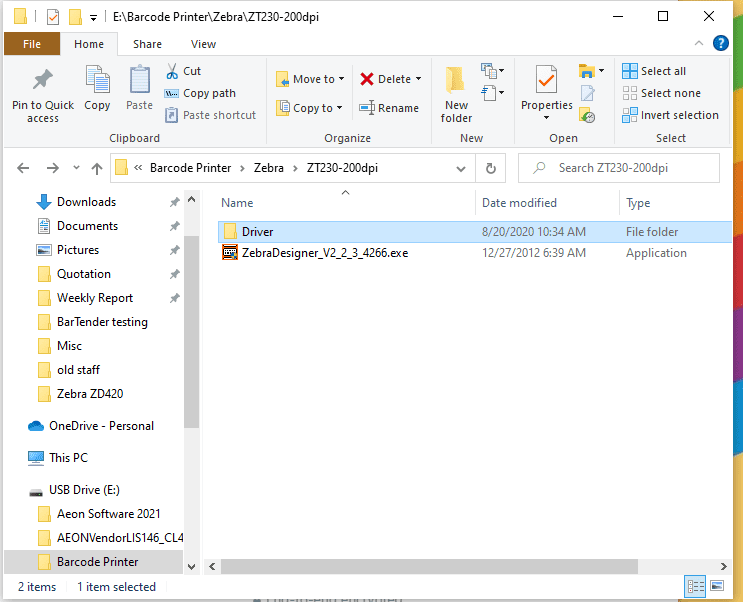743x602 pixels.
Task: Unpin Quotation from Quick access
Action: pos(174,274)
